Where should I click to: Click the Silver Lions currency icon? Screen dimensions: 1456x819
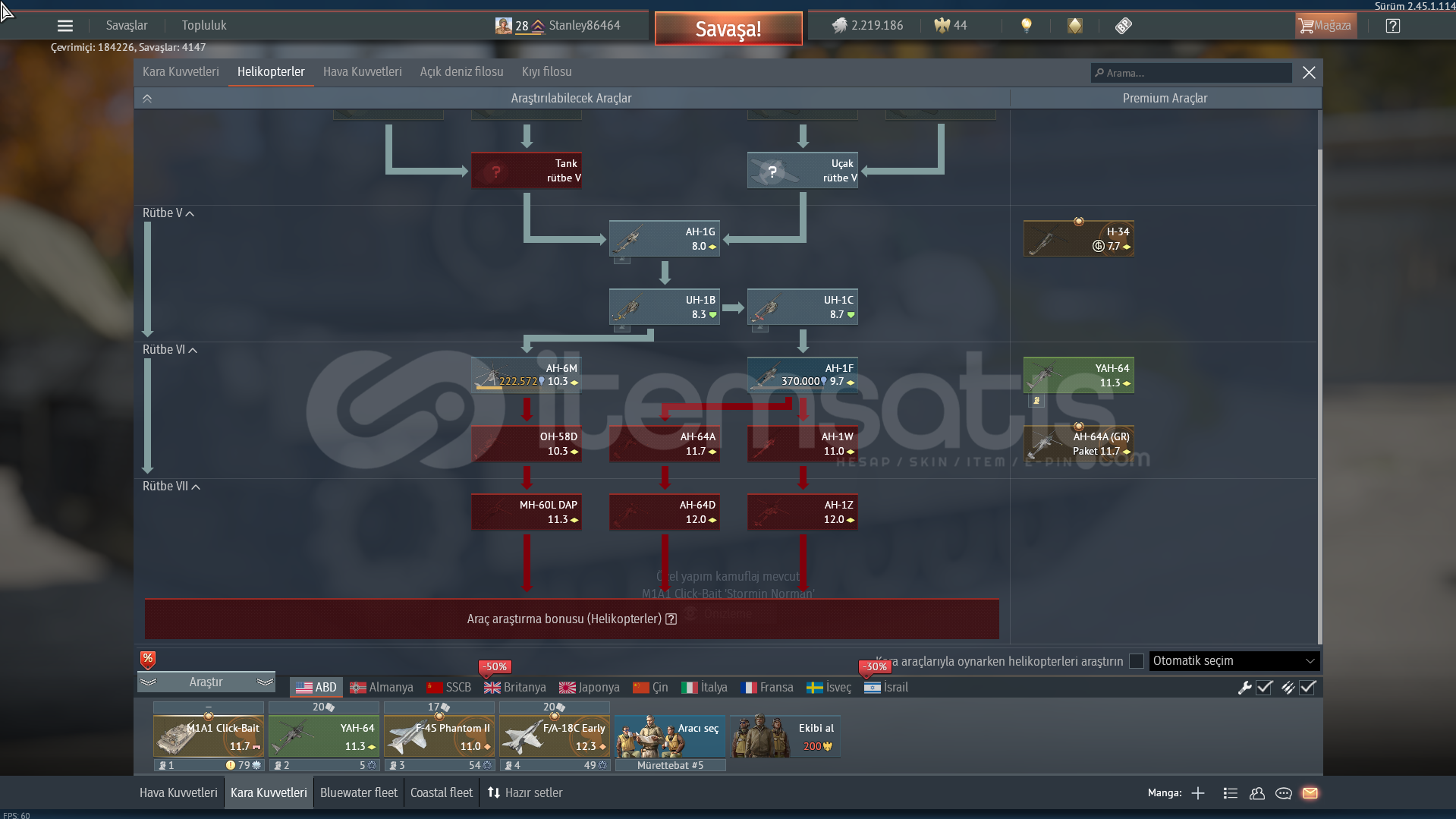(839, 26)
